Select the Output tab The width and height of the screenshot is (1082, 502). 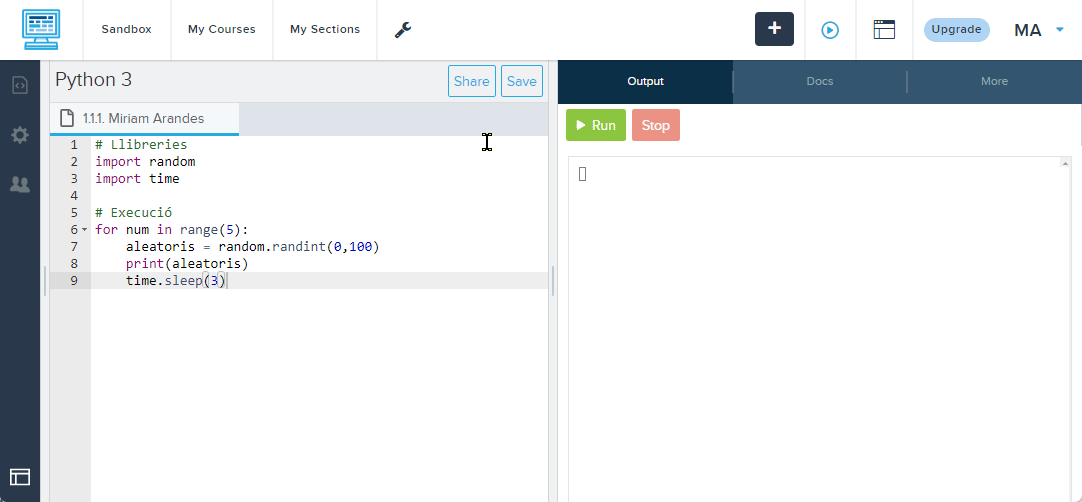tap(645, 81)
